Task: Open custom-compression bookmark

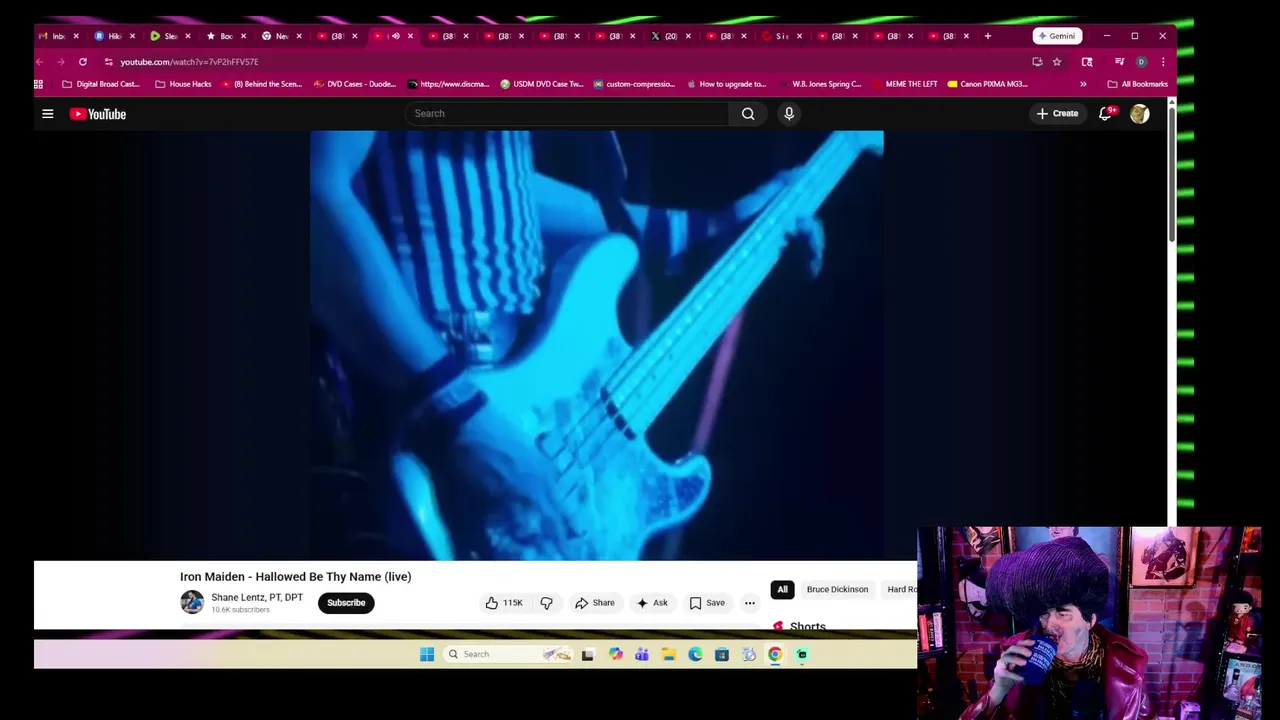Action: pyautogui.click(x=634, y=84)
